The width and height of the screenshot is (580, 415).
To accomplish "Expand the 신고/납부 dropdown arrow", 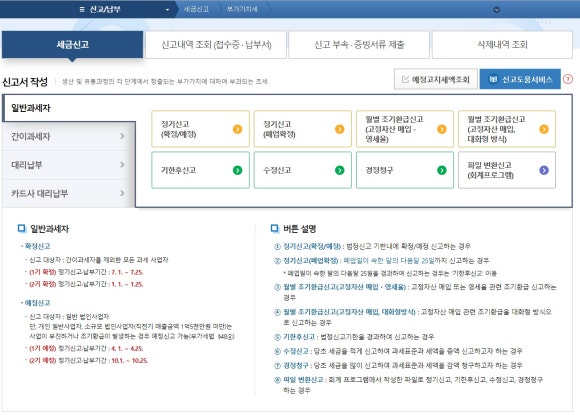I will pyautogui.click(x=168, y=10).
